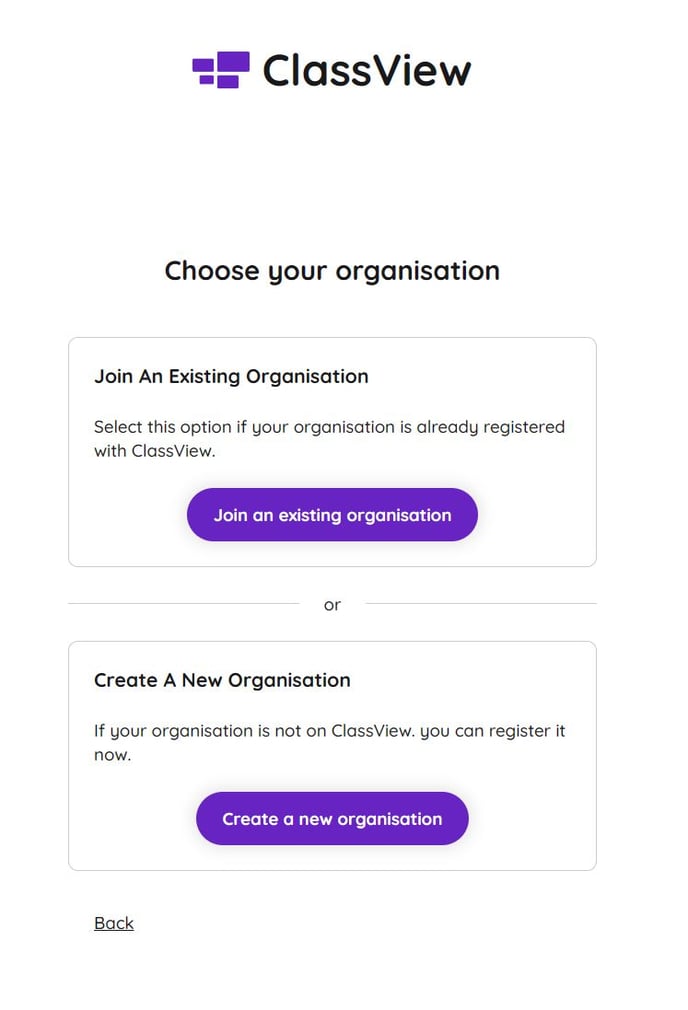The width and height of the screenshot is (688, 1010).
Task: Select the Create A New Organisation card
Action: [x=331, y=753]
